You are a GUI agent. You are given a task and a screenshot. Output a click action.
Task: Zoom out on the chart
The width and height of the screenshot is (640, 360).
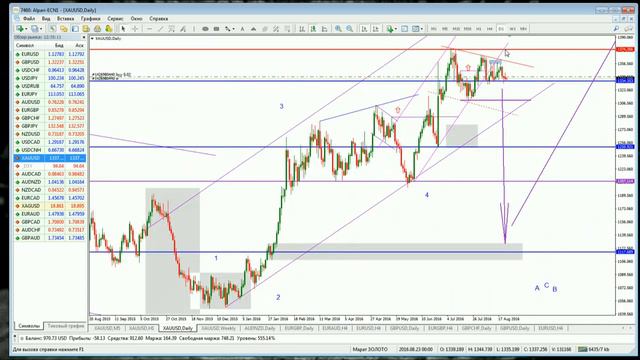[x=350, y=29]
